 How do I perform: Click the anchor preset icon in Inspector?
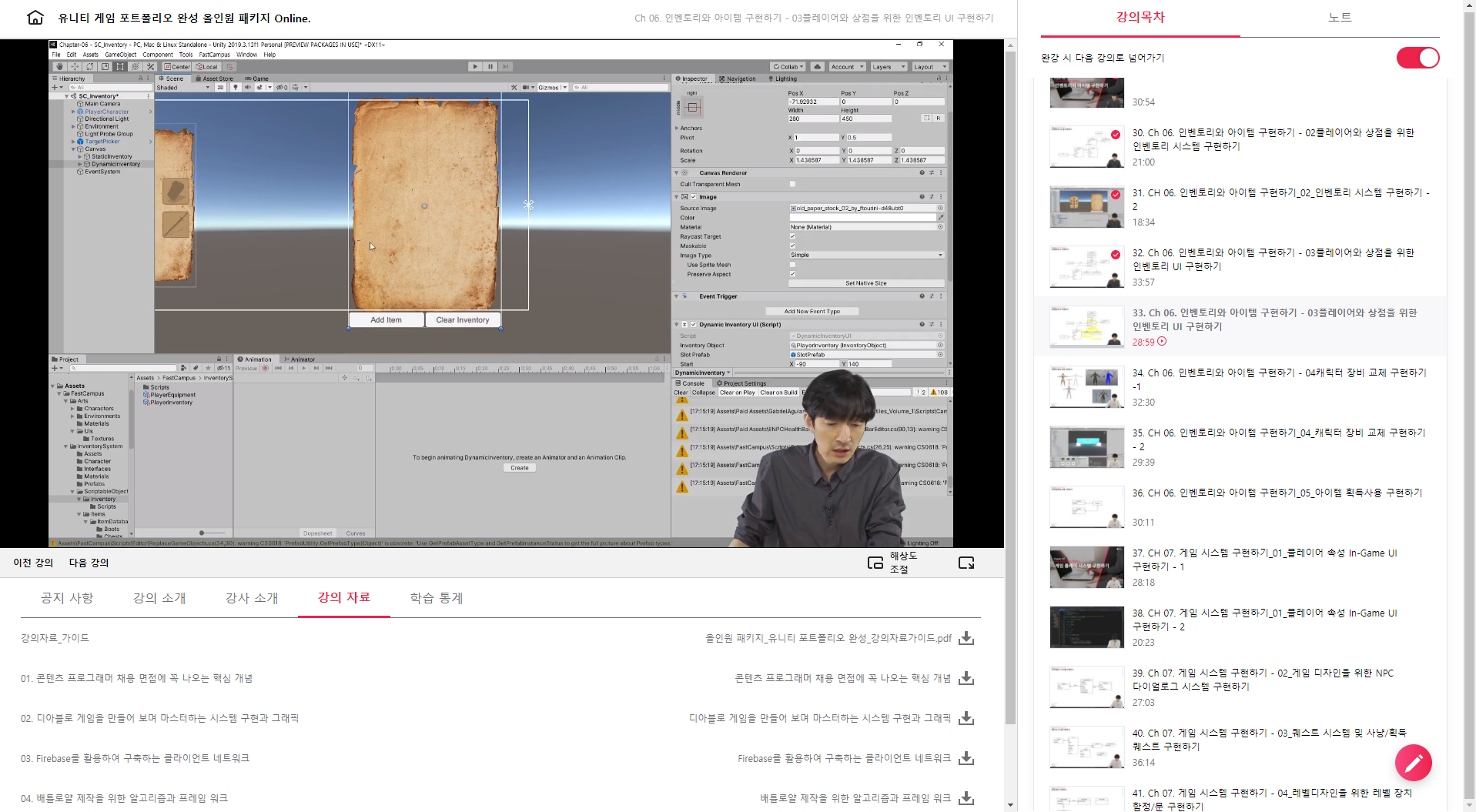click(x=692, y=107)
